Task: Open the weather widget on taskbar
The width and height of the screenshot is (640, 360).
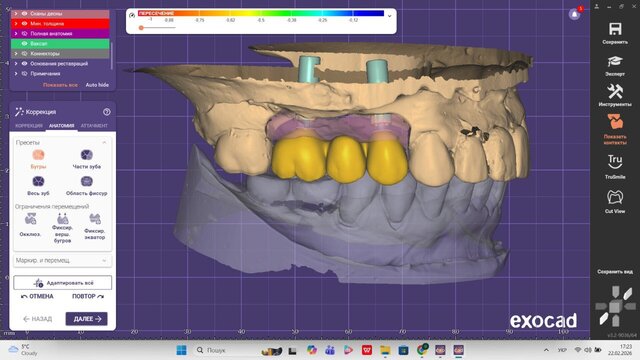Action: click(23, 350)
